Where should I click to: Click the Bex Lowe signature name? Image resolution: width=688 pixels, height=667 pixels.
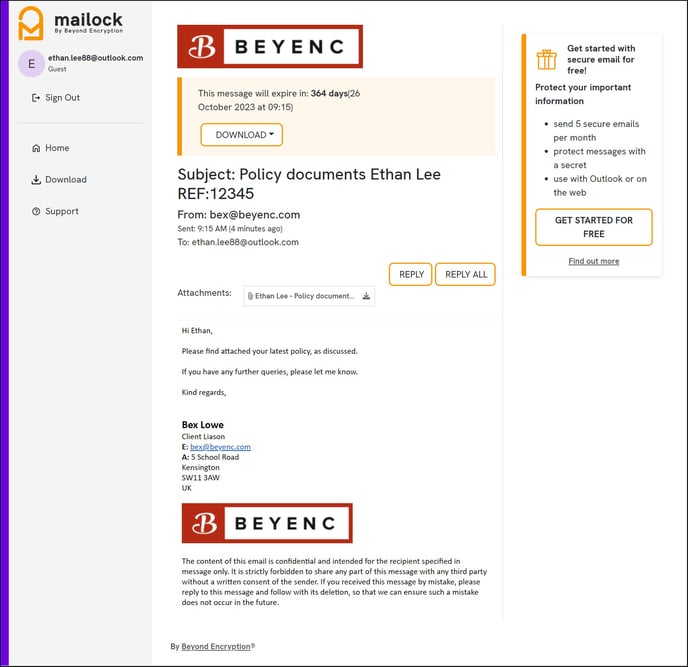203,425
